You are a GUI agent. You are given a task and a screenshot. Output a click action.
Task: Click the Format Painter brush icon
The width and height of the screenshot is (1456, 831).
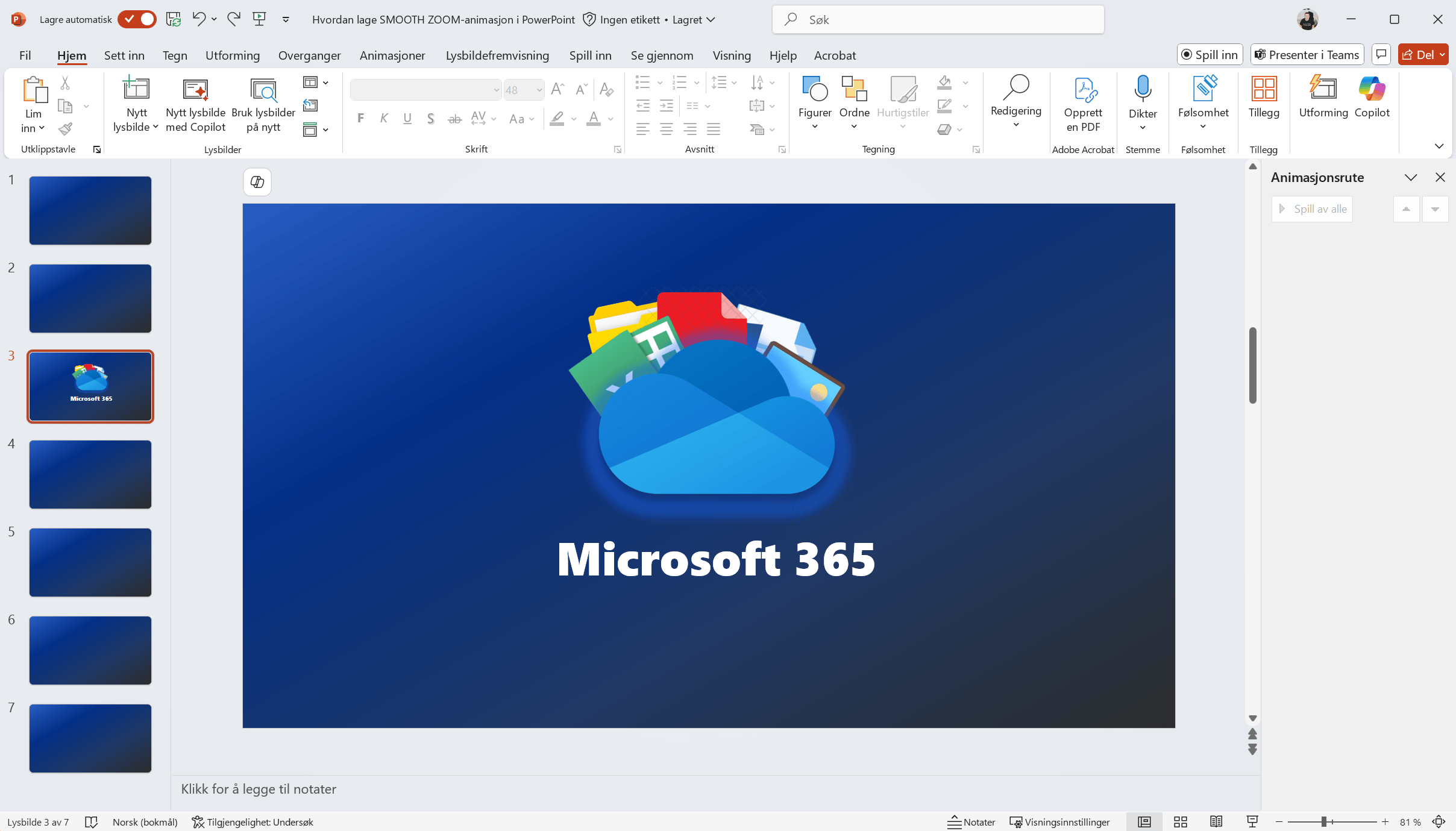(65, 128)
